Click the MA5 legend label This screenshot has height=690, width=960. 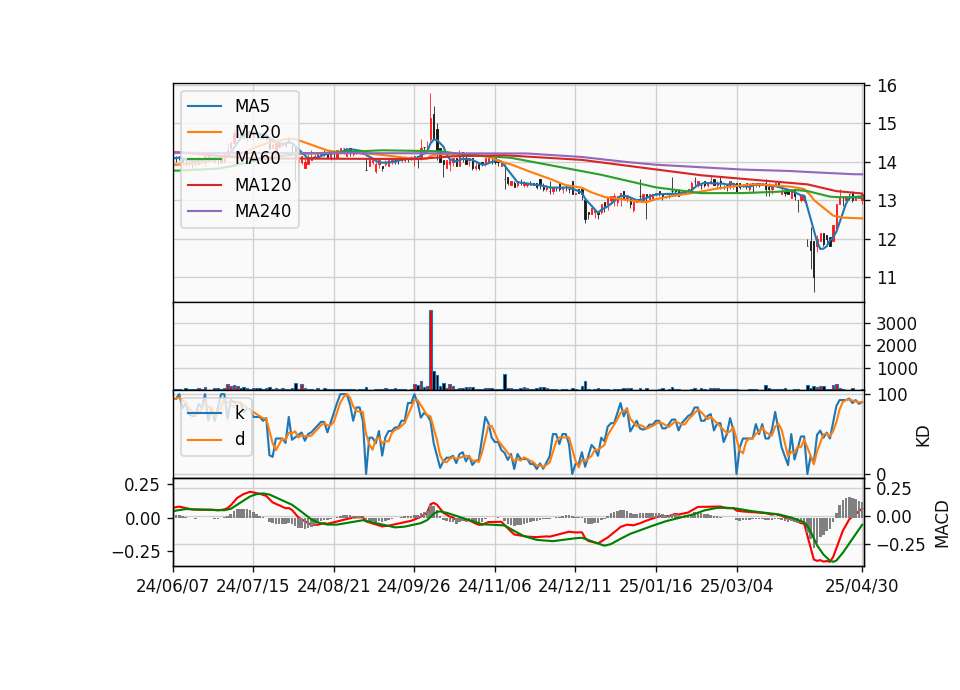pos(252,106)
